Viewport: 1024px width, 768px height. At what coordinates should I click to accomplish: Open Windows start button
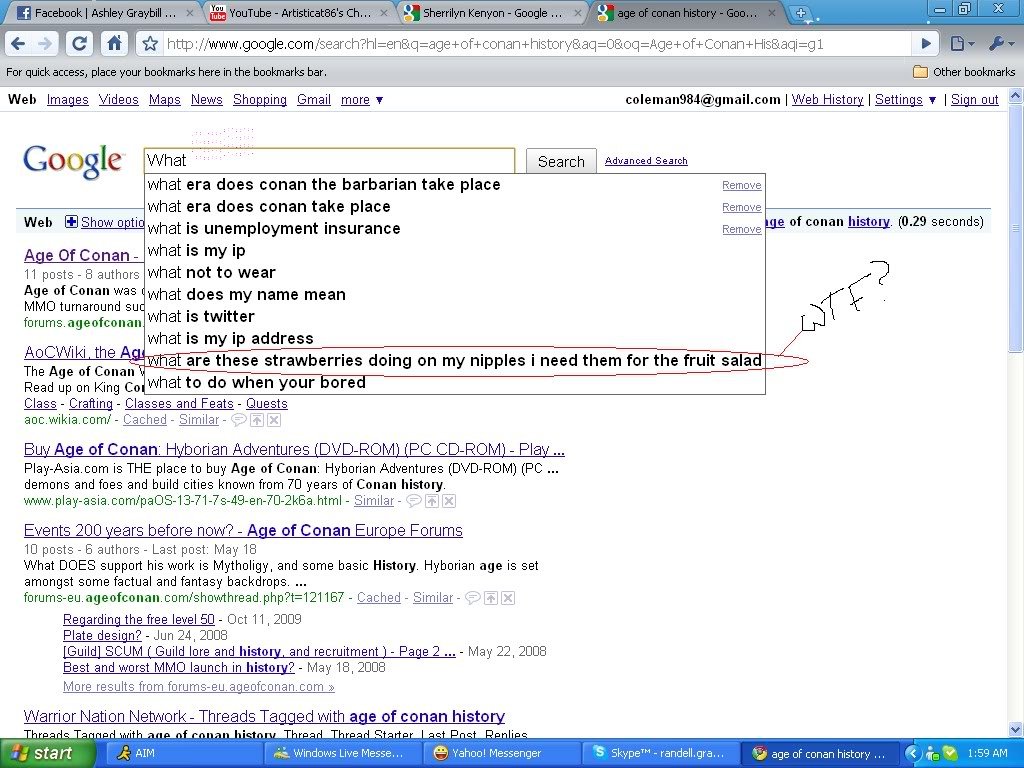click(x=47, y=754)
